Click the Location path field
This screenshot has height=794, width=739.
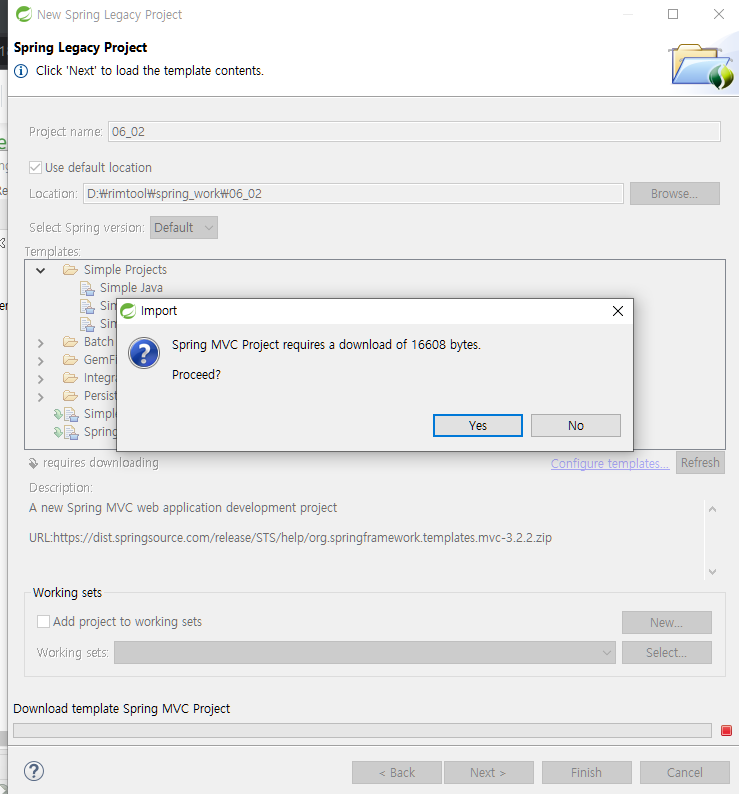353,193
